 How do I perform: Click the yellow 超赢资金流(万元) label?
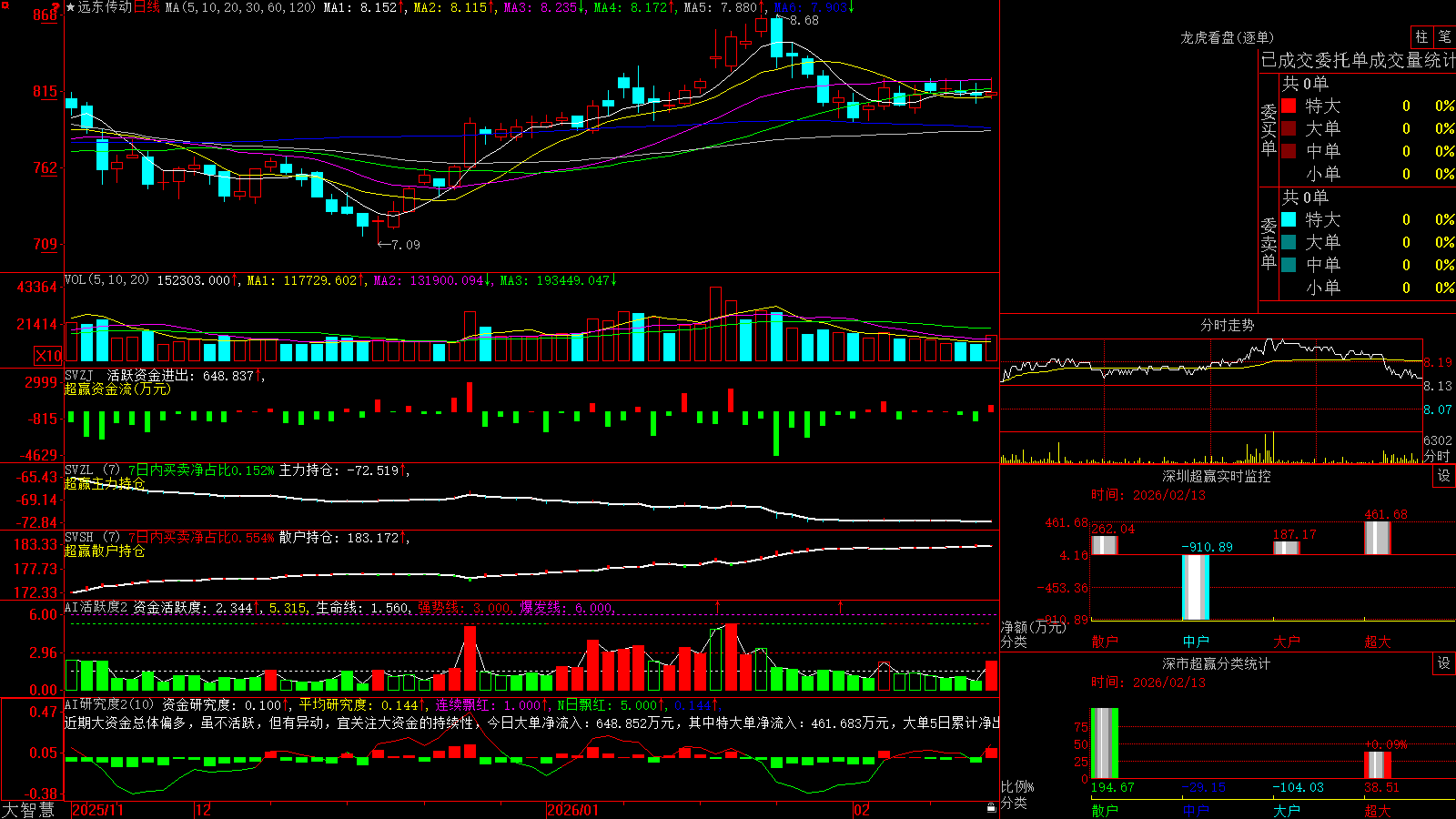click(117, 389)
